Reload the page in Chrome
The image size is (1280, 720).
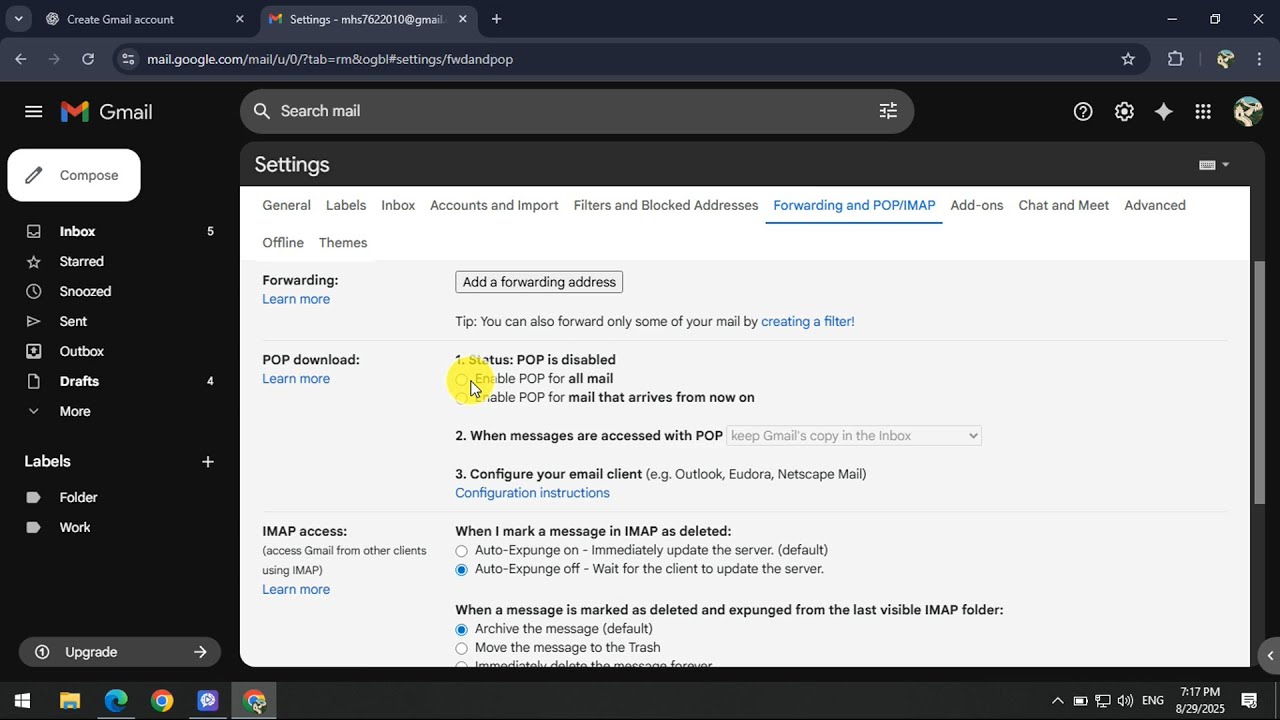click(88, 59)
